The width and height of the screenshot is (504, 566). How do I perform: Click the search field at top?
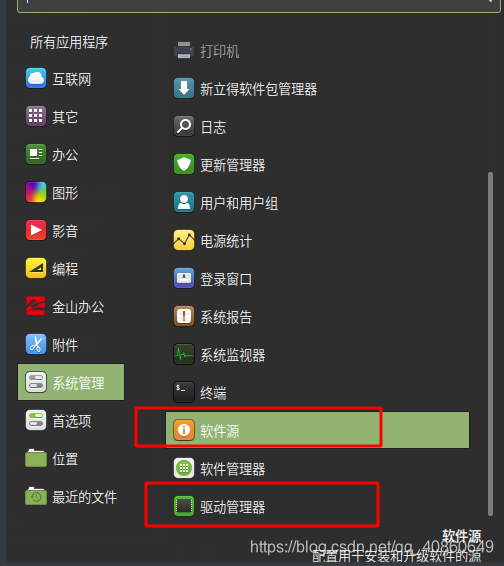point(258,6)
